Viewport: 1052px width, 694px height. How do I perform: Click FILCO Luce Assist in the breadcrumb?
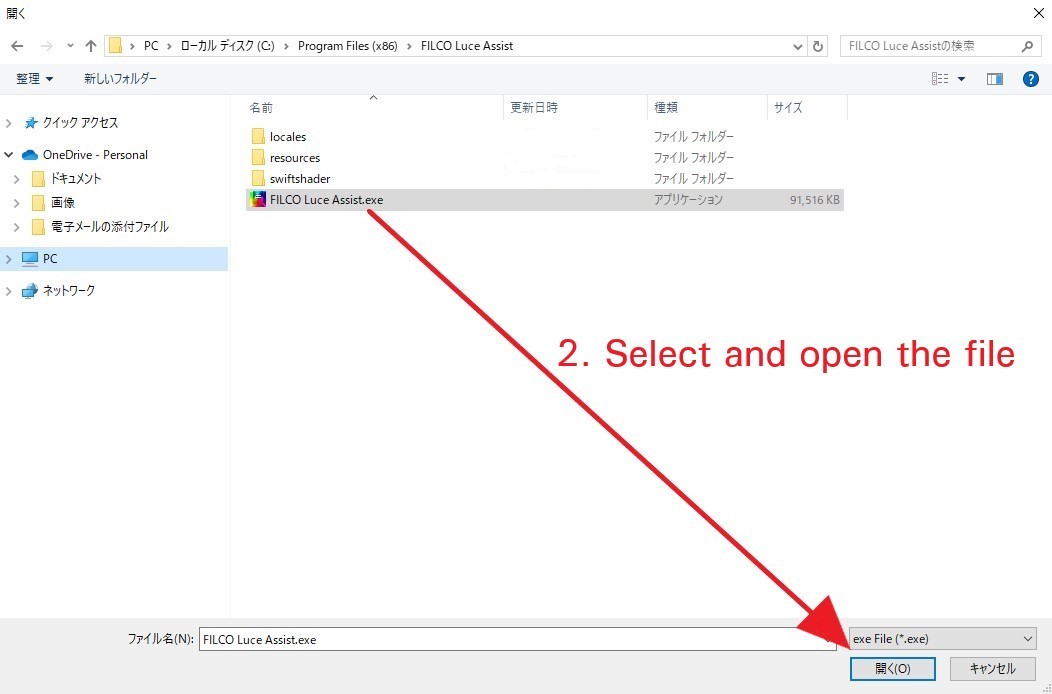point(467,46)
